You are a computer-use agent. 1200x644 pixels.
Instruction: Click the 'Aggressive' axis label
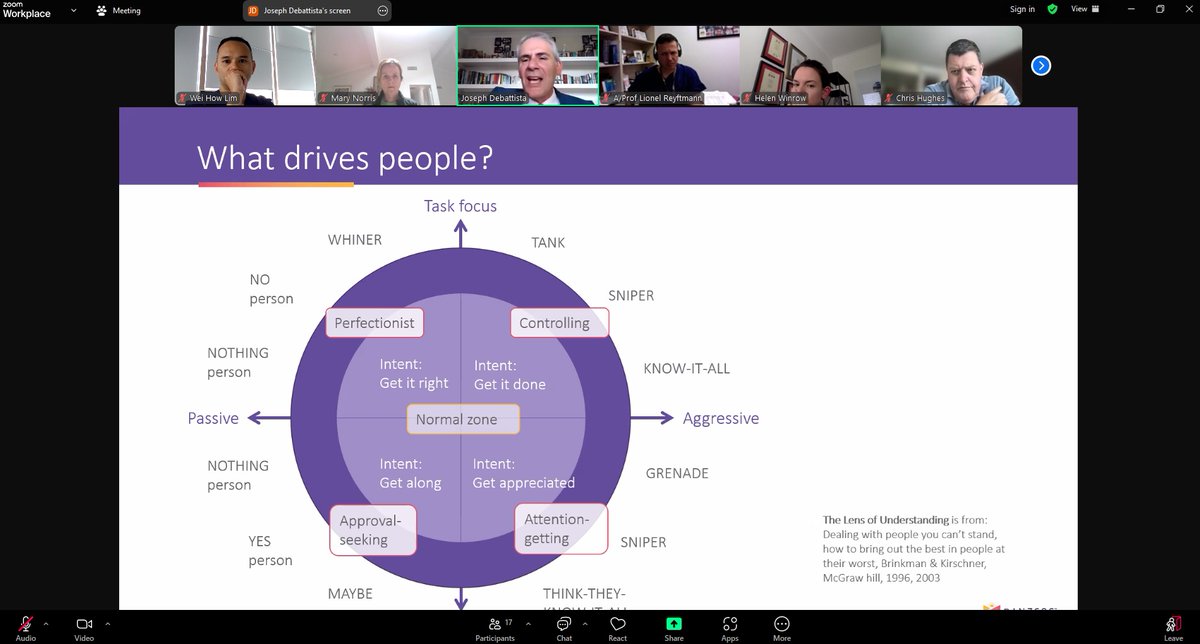point(721,418)
